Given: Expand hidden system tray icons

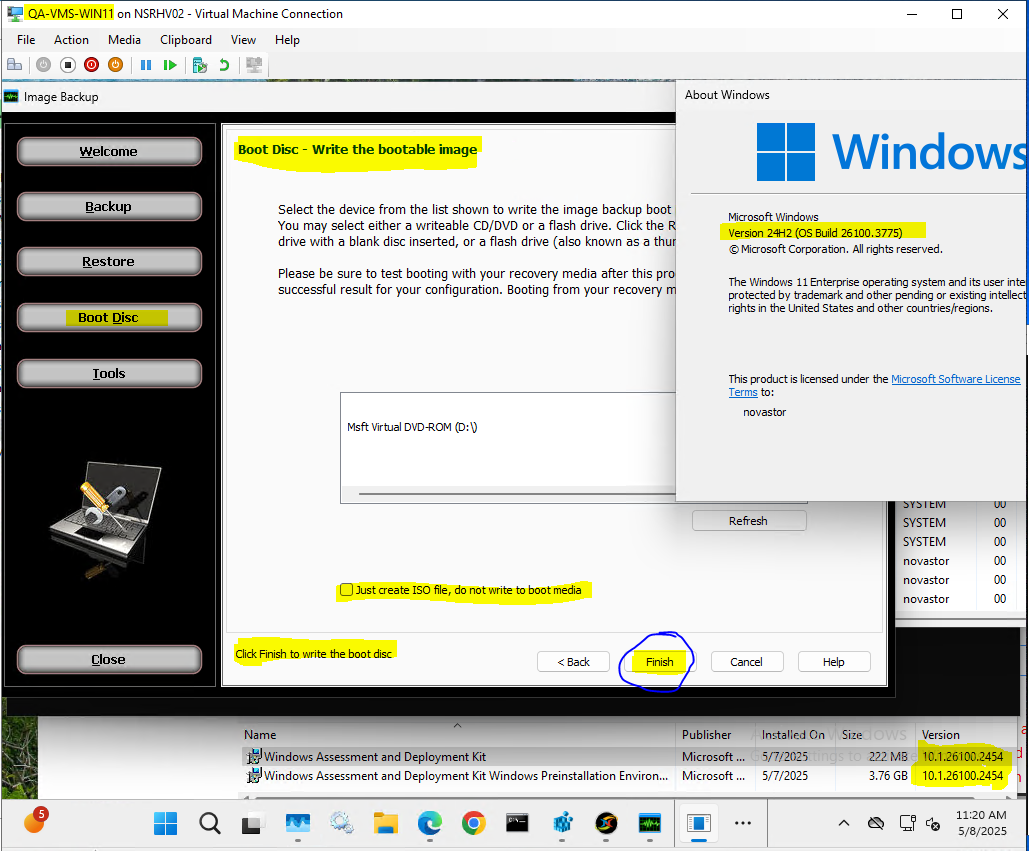Looking at the screenshot, I should click(x=844, y=823).
